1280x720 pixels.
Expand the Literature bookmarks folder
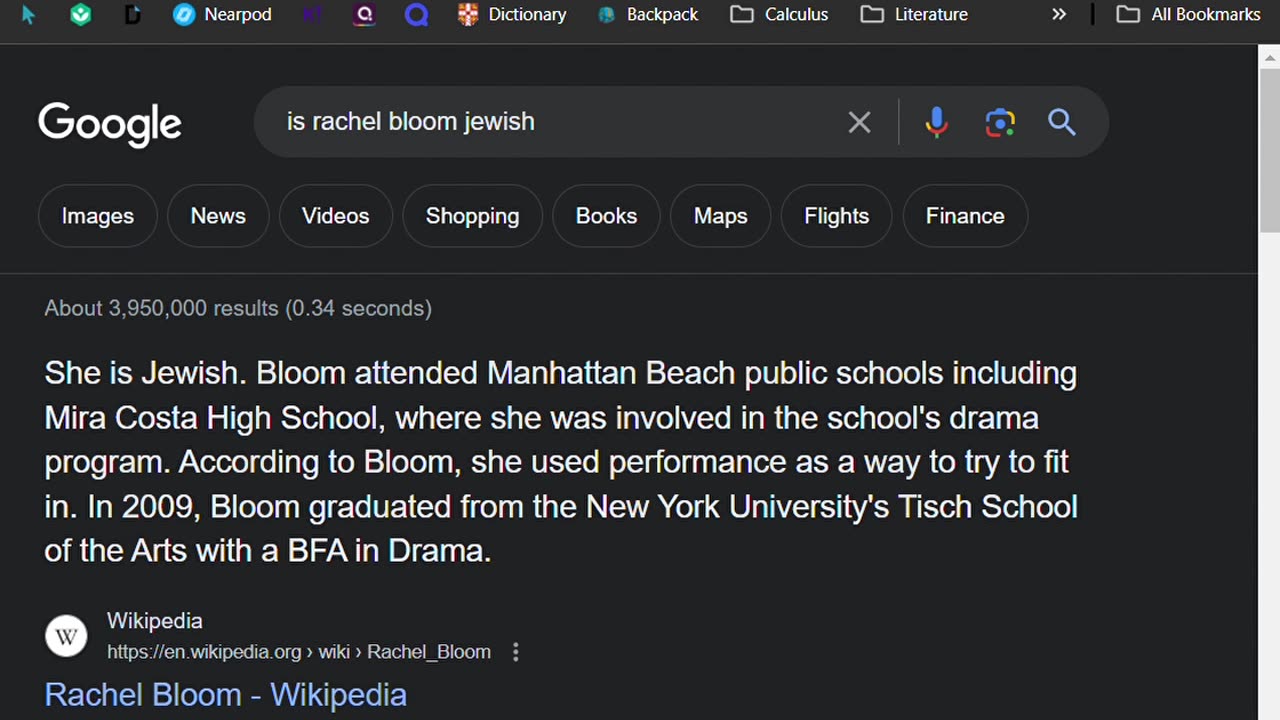(914, 14)
